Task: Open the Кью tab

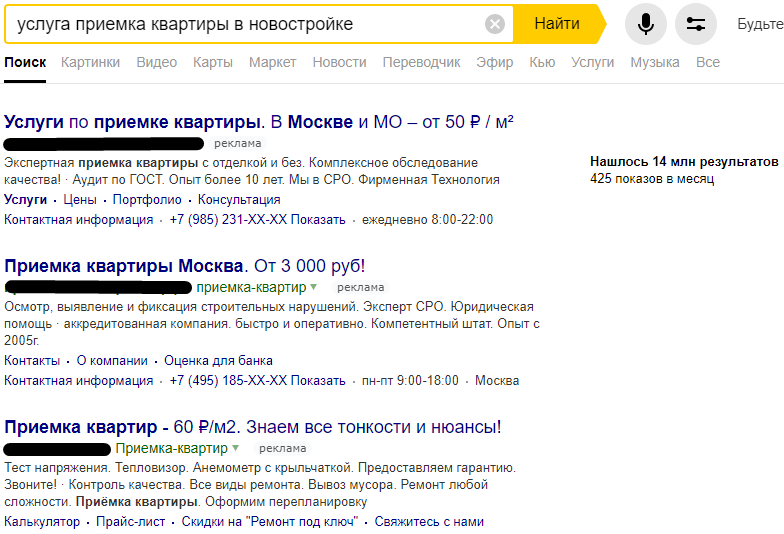Action: 542,62
